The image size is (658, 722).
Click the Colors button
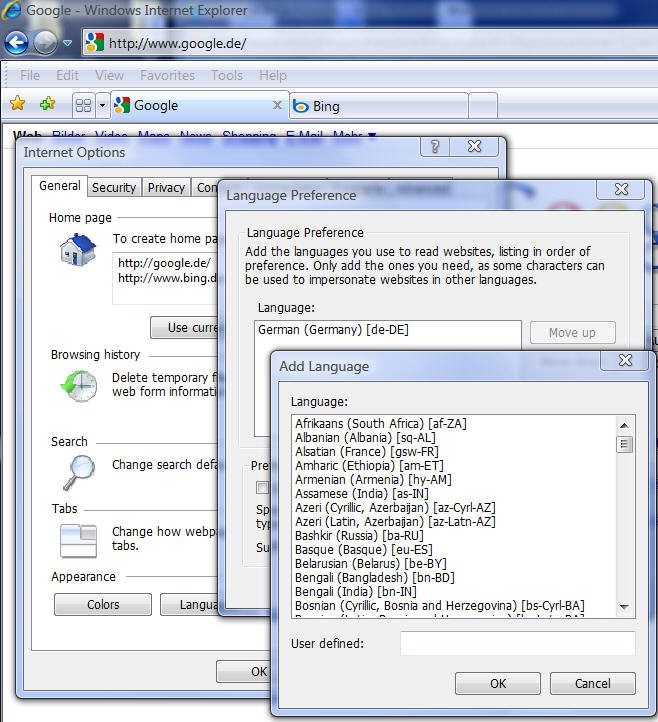(103, 605)
